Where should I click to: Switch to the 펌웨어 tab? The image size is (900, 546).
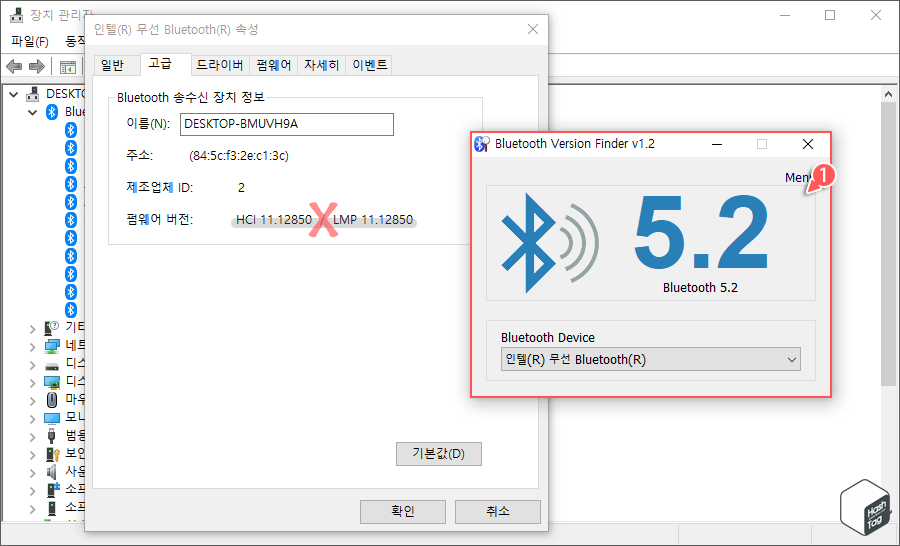274,65
